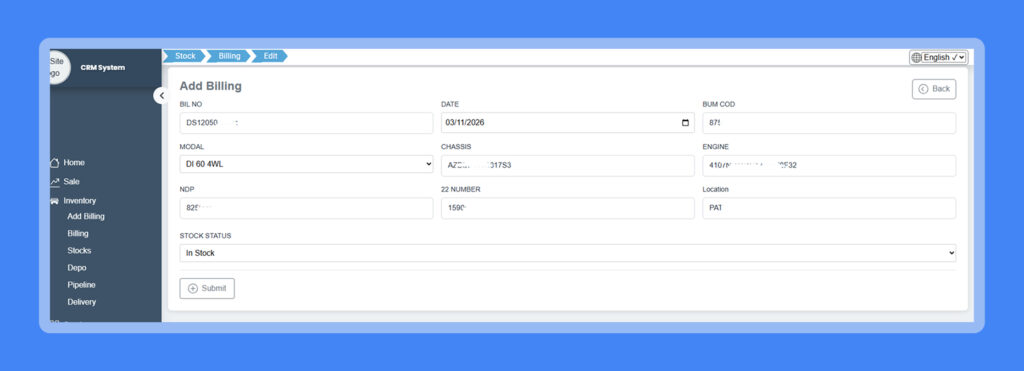Open the Home menu item
This screenshot has height=371, width=1024.
coord(74,163)
